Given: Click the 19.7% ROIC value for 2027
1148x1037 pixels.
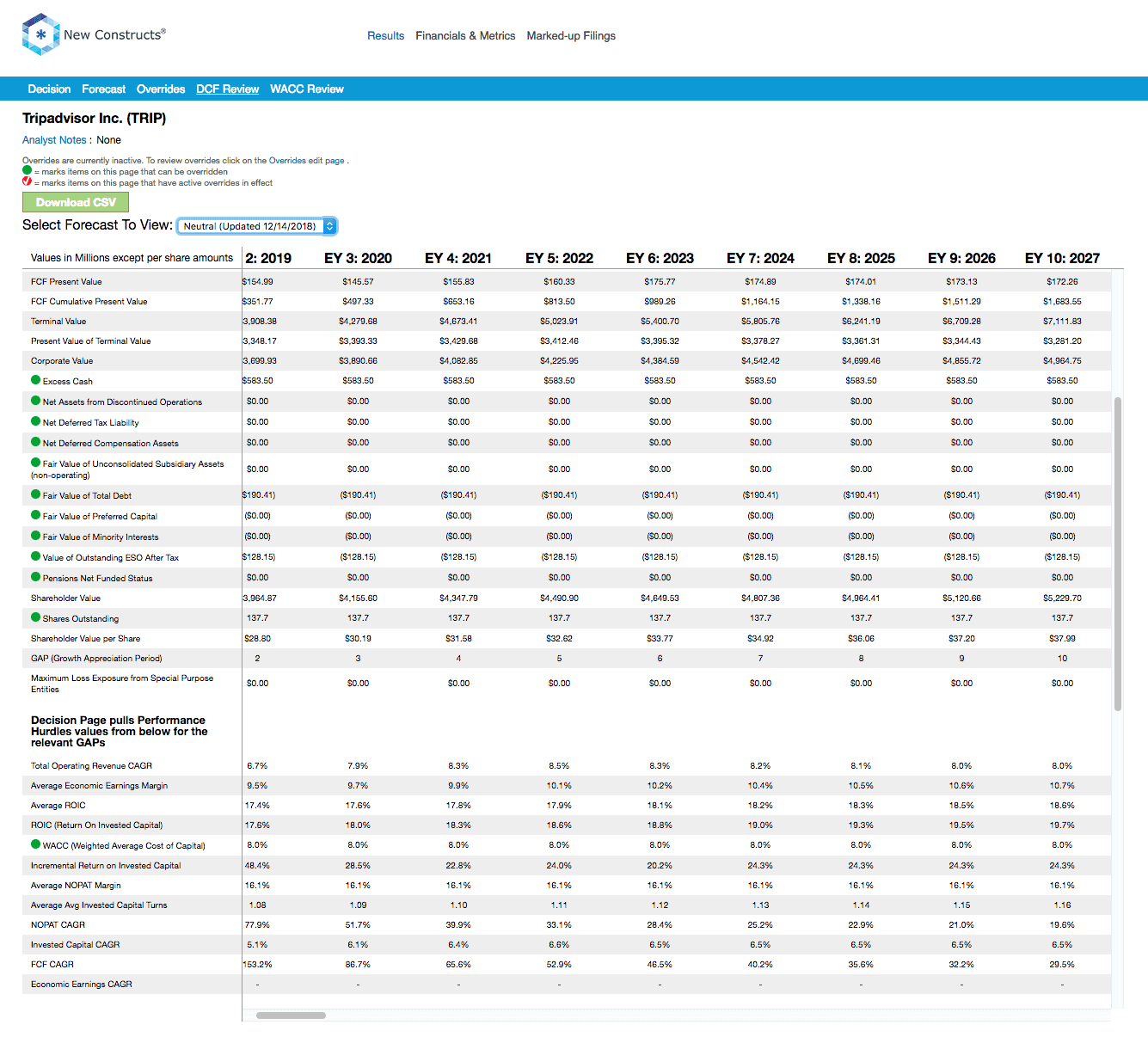Looking at the screenshot, I should click(1062, 825).
